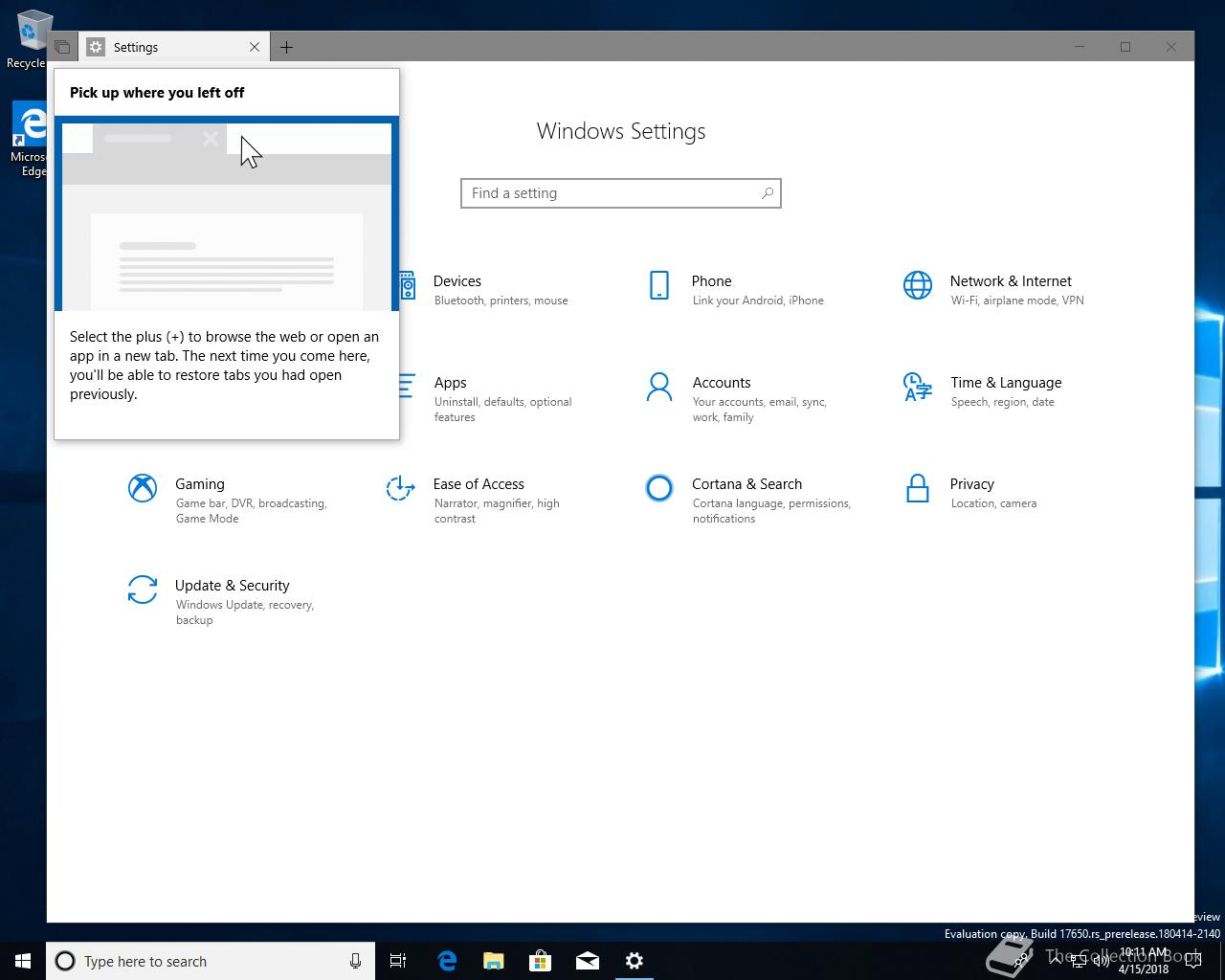Click the Apps list icon
Viewport: 1225px width, 980px height.
(x=407, y=387)
